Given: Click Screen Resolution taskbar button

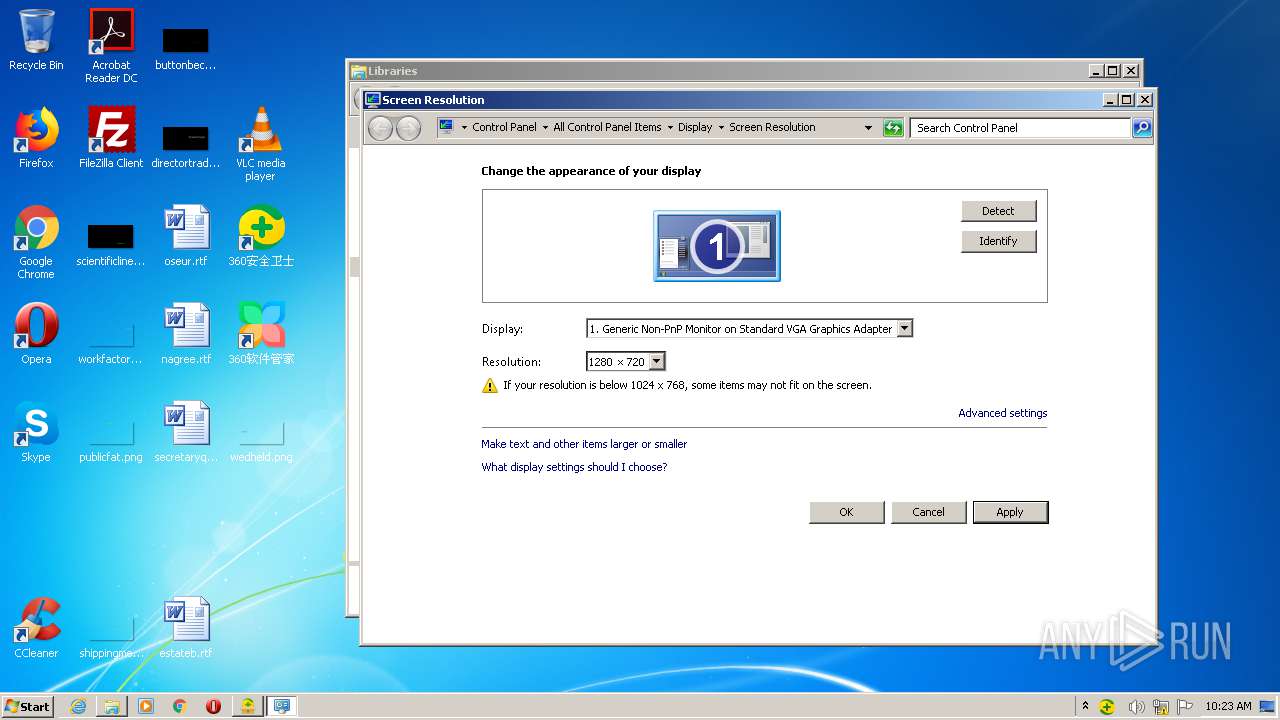Looking at the screenshot, I should [282, 706].
